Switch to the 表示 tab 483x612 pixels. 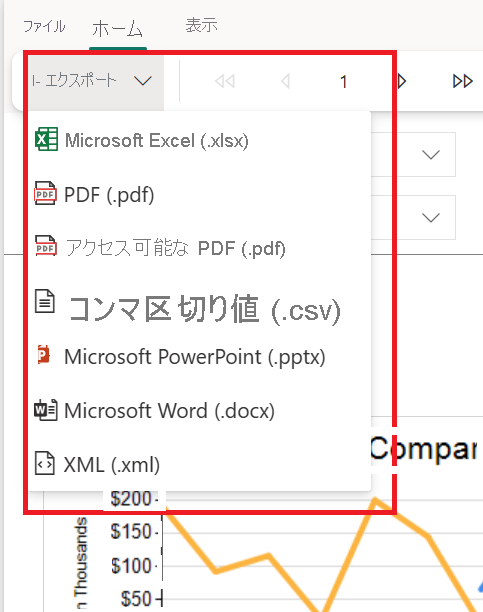201,25
